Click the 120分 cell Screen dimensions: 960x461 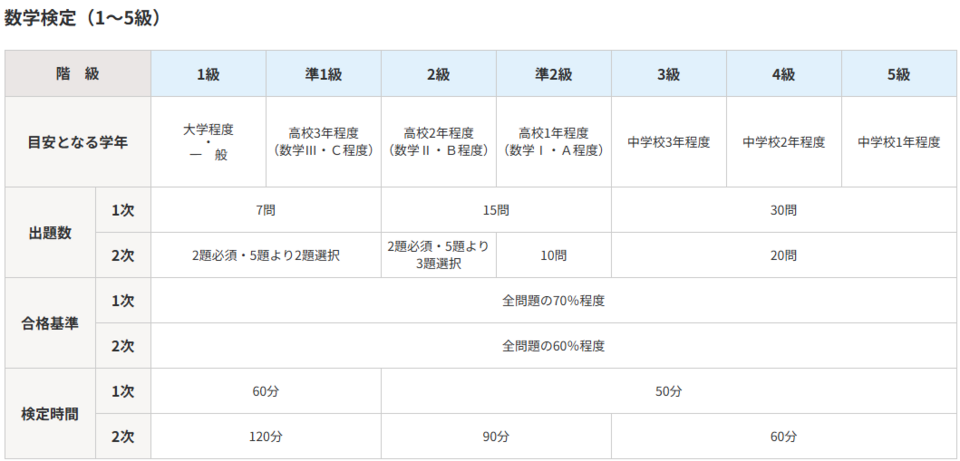[266, 436]
